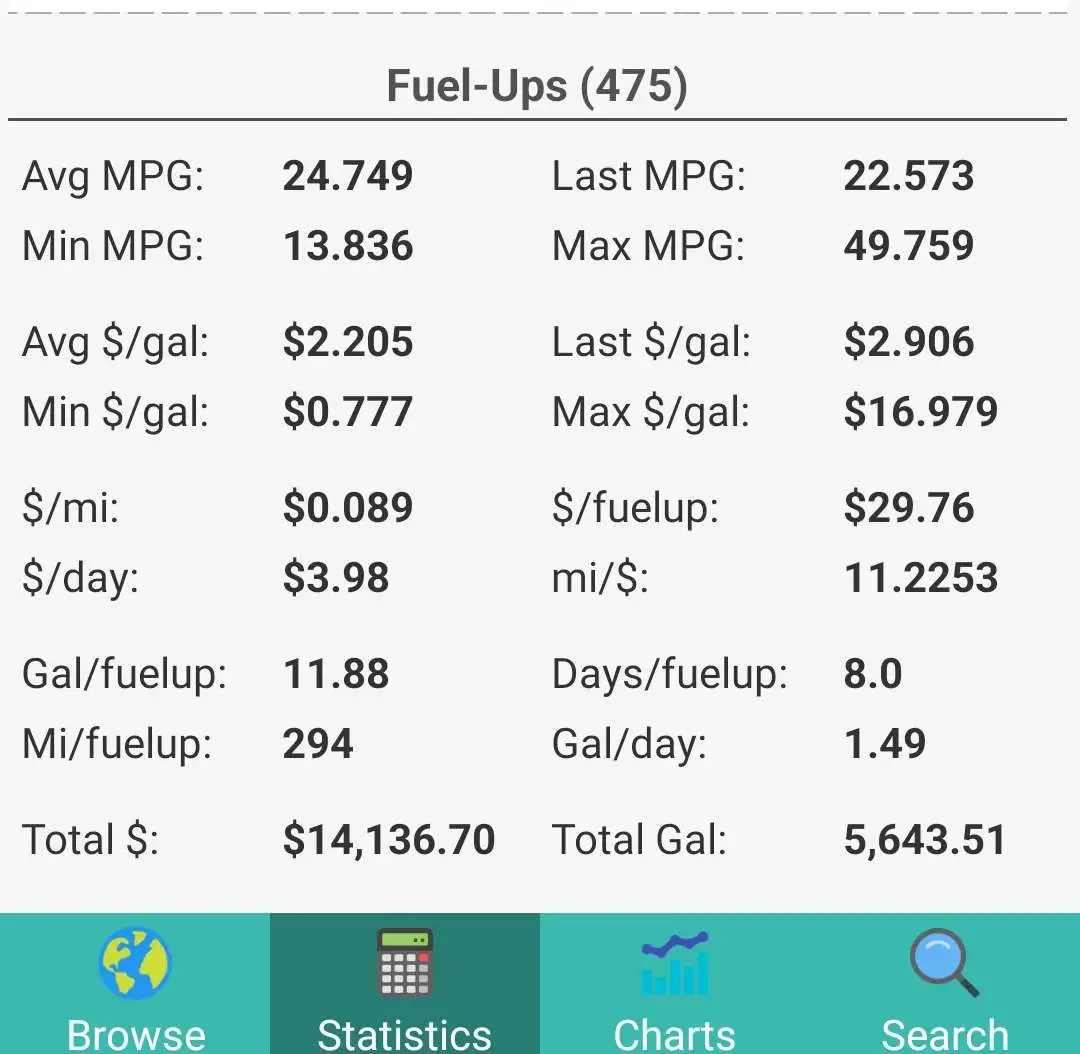The image size is (1080, 1054).
Task: Select the Max $/gal value $16.979
Action: (x=920, y=412)
